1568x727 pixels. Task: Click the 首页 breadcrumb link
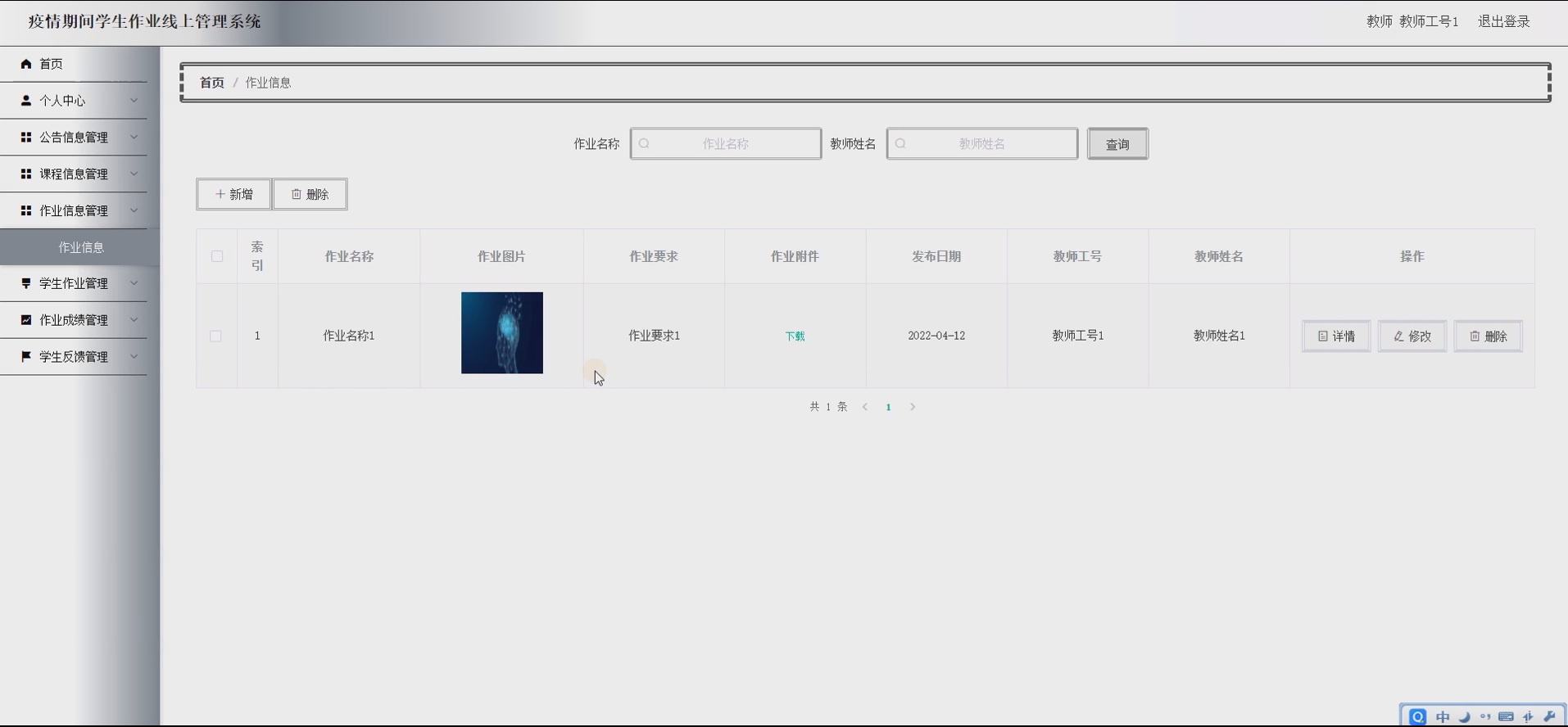pyautogui.click(x=212, y=83)
